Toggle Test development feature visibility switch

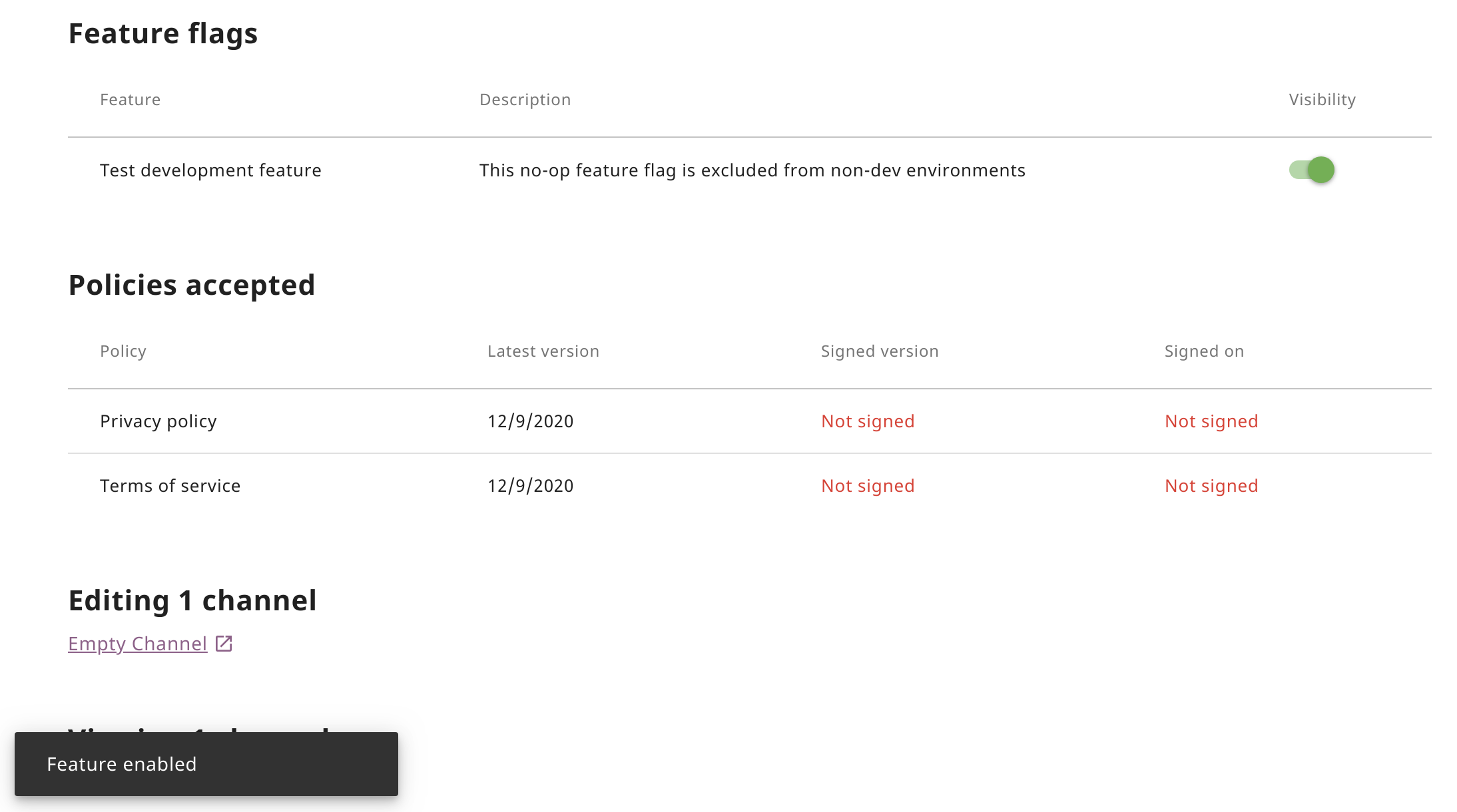[x=1311, y=170]
